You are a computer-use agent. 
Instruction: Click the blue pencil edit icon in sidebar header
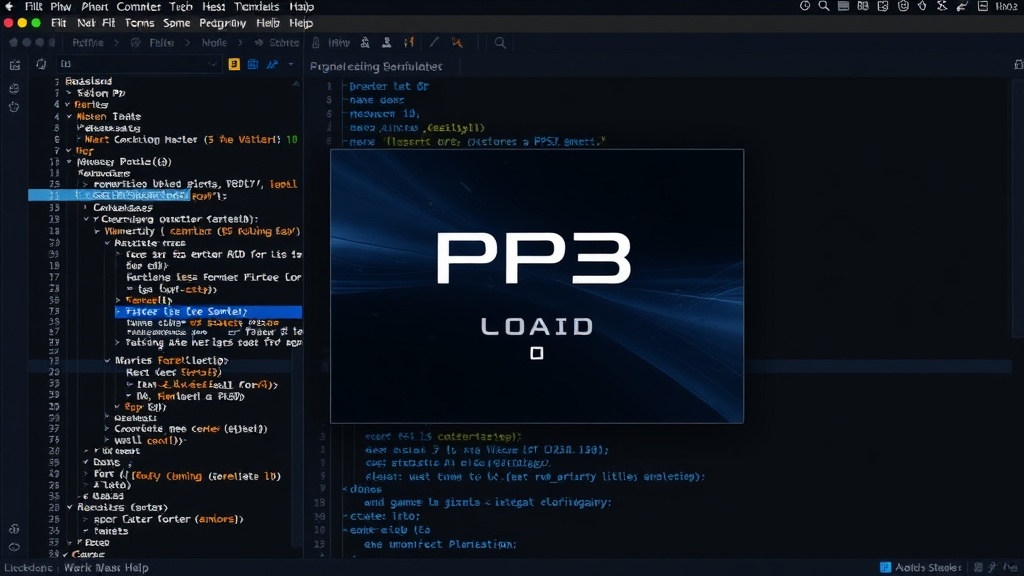click(x=272, y=64)
